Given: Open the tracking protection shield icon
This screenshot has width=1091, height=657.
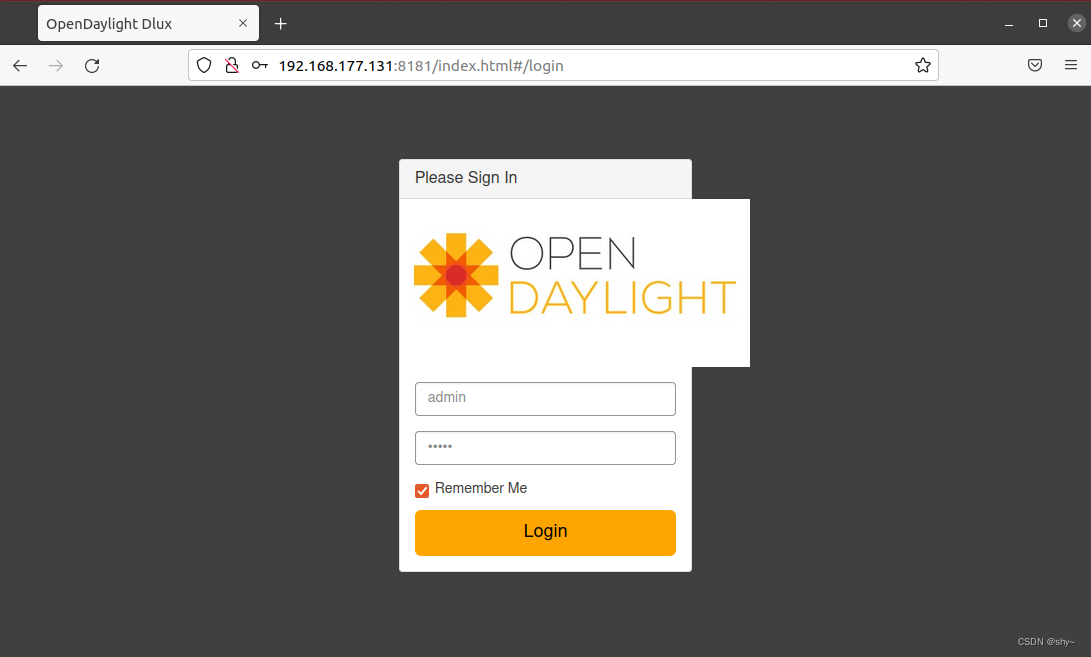Looking at the screenshot, I should pos(204,65).
